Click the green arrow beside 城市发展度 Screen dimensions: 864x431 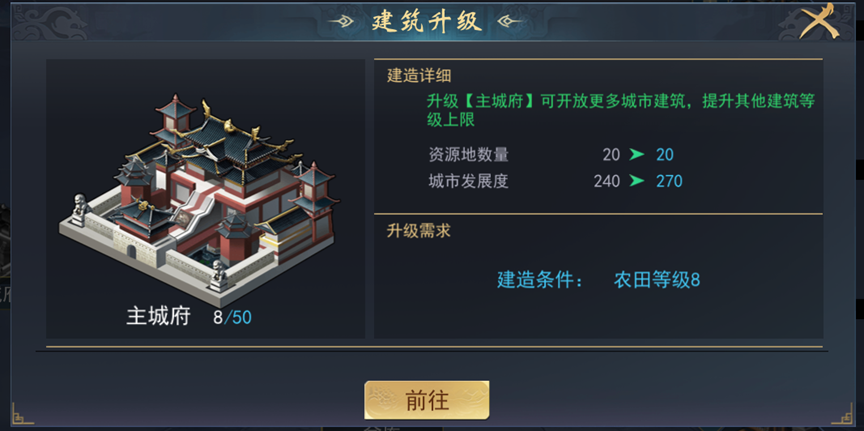point(637,181)
